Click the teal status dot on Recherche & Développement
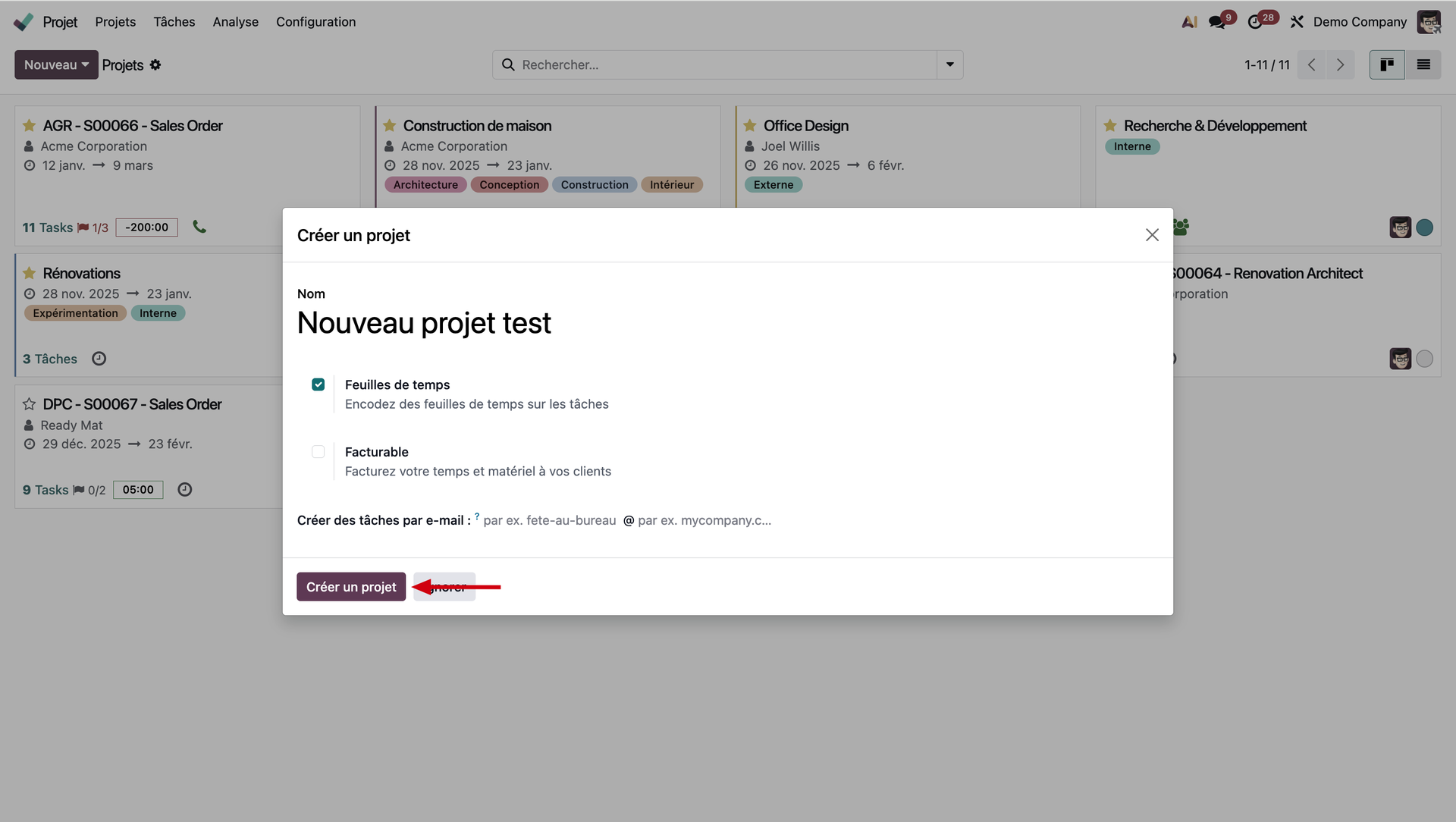 click(x=1424, y=227)
